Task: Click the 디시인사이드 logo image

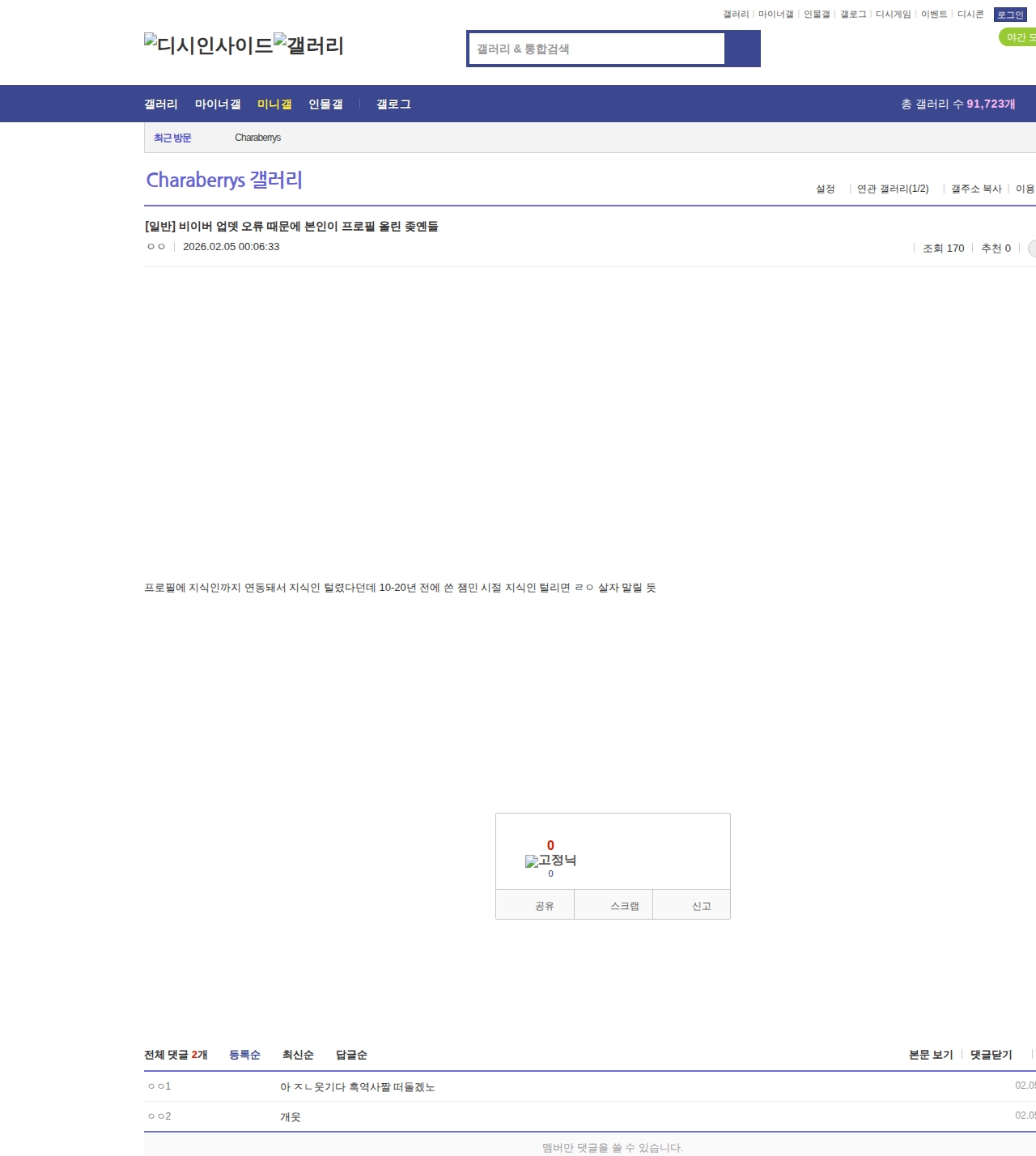Action: (x=208, y=45)
